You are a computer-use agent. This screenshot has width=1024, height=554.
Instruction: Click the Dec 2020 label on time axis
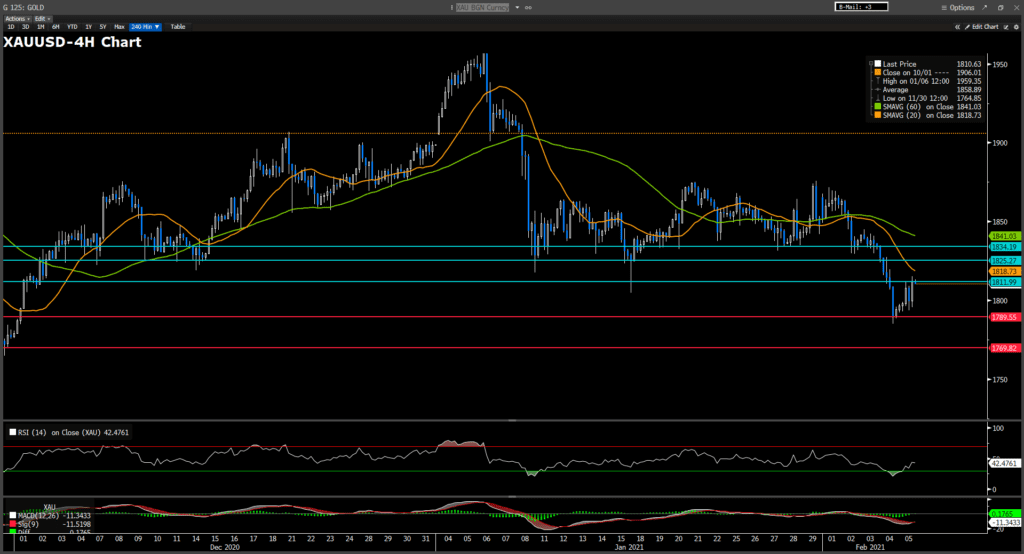pyautogui.click(x=225, y=547)
